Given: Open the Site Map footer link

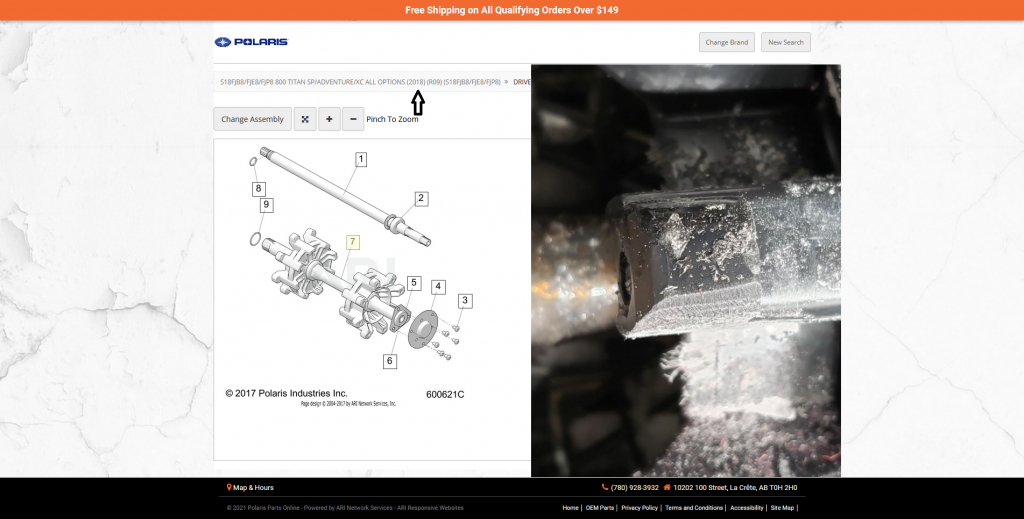Looking at the screenshot, I should point(782,508).
